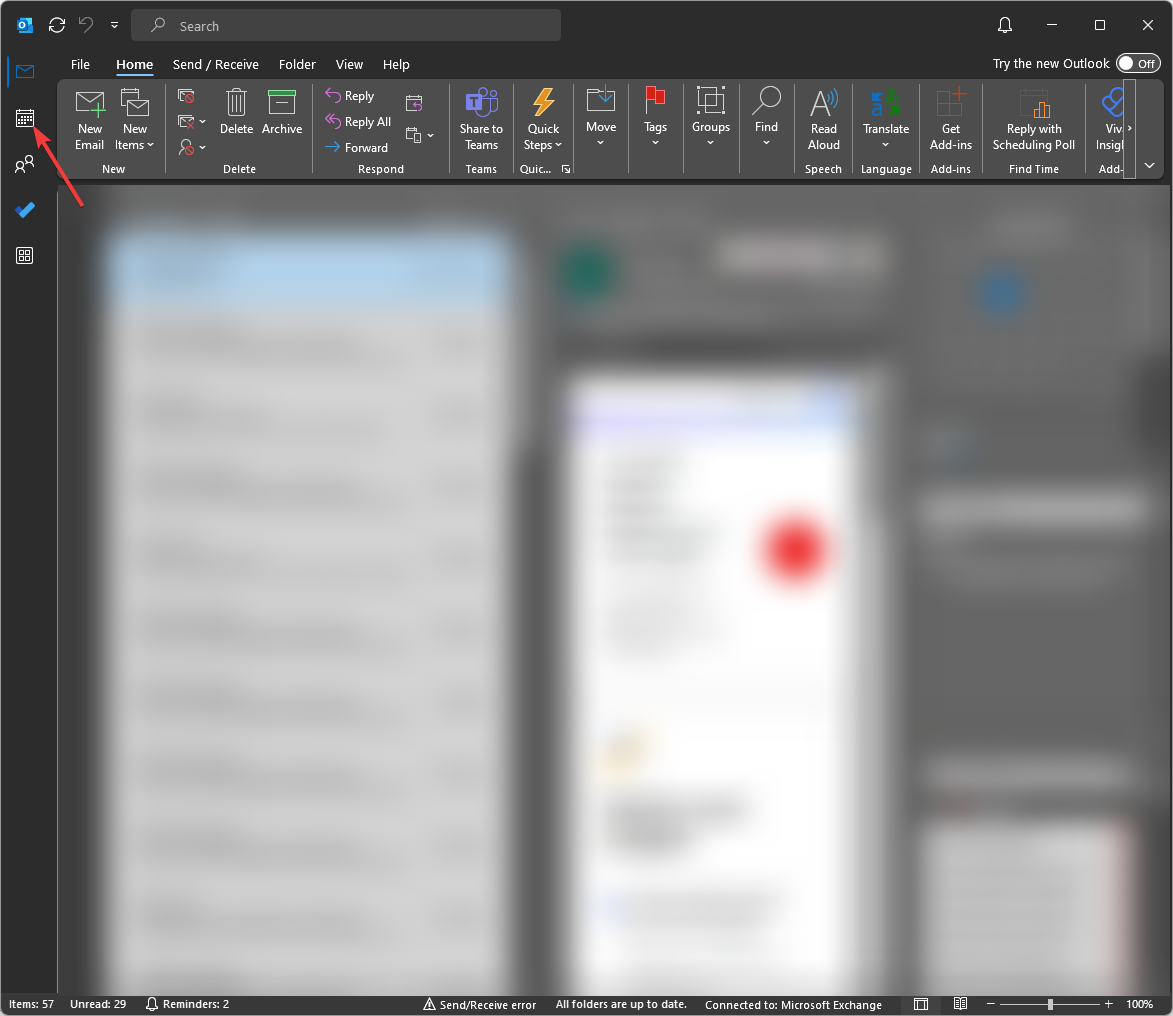Open the To Do checkmark icon

point(25,210)
